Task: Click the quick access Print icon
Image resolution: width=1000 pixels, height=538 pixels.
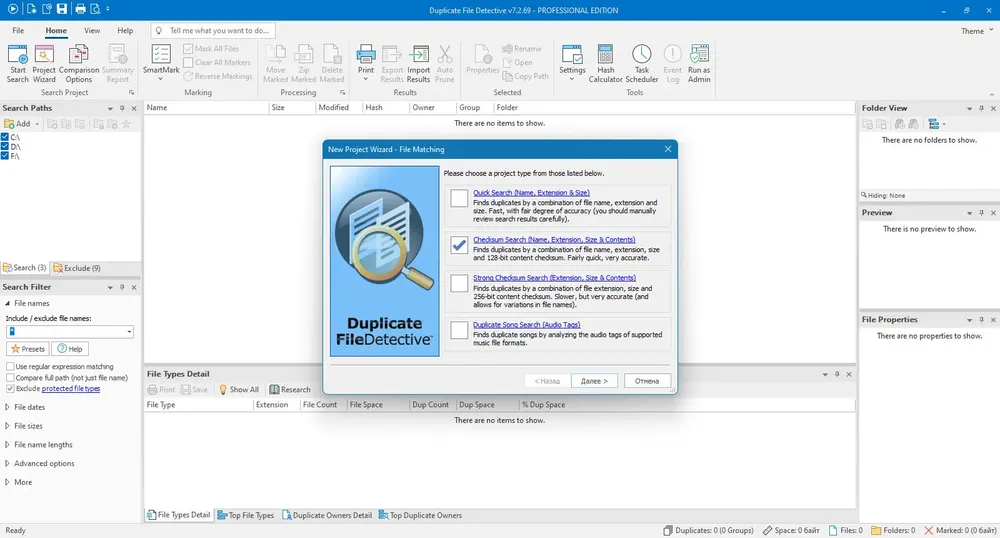Action: (x=80, y=9)
